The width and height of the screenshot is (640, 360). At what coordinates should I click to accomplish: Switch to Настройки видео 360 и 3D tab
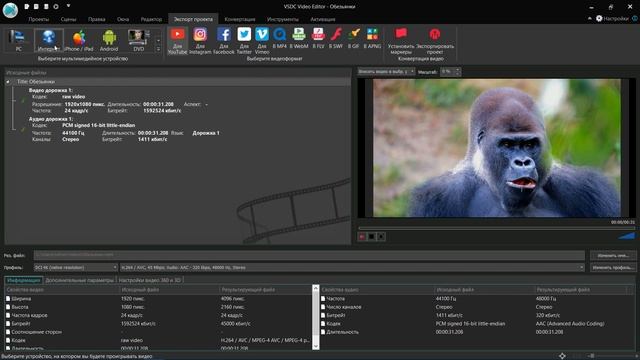150,280
